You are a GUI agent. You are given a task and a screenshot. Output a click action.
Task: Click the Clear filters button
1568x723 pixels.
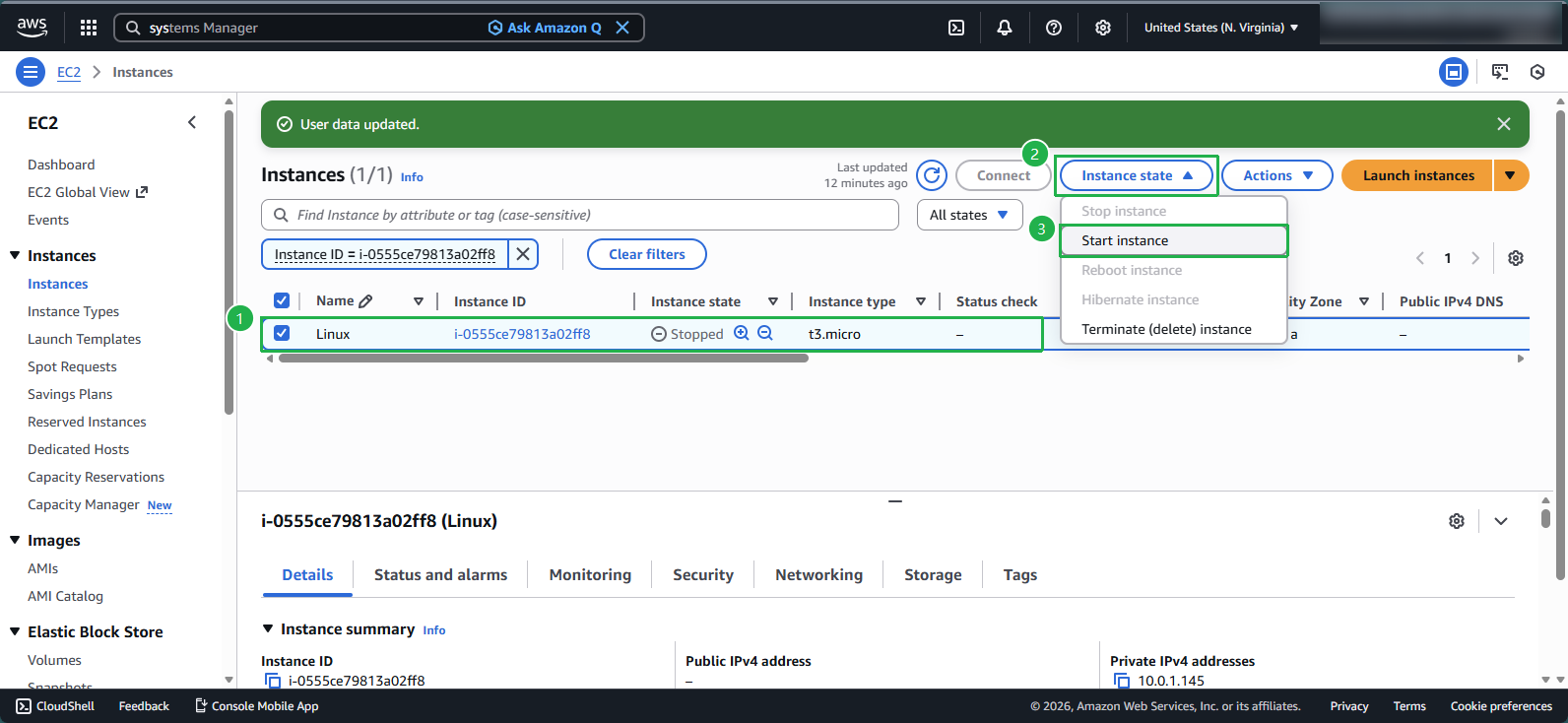(647, 254)
